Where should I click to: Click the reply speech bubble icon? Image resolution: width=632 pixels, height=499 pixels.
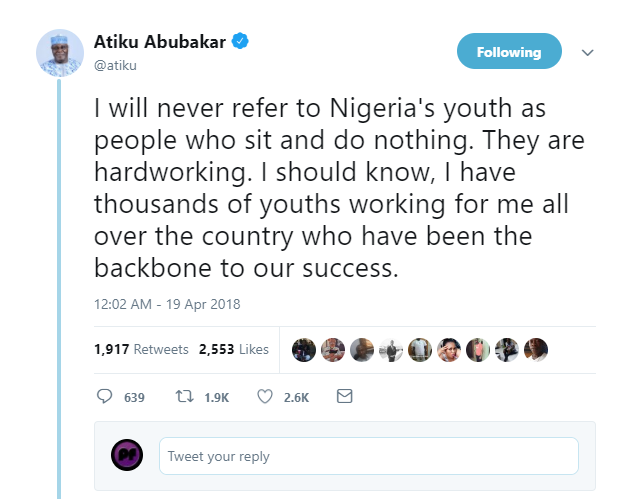pyautogui.click(x=104, y=397)
